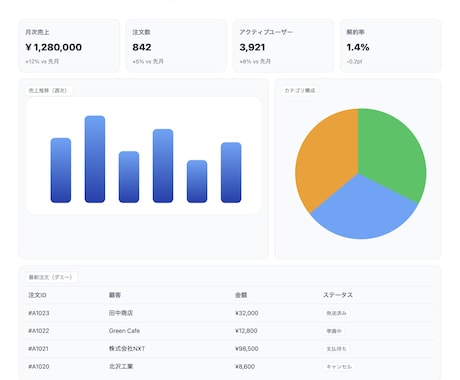
Task: Click the 売上推移（週次） chart label
Action: coord(48,90)
